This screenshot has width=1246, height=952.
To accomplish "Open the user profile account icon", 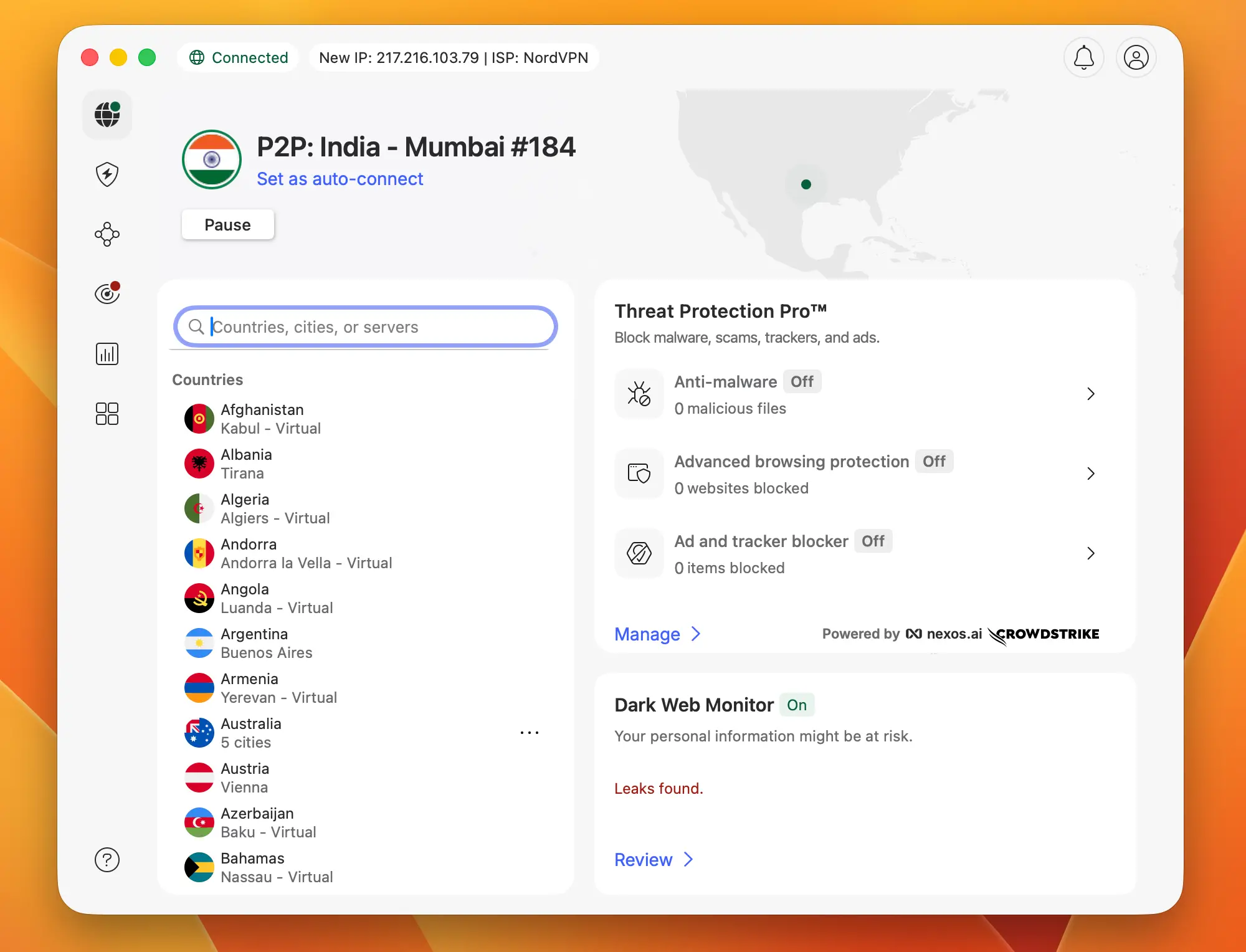I will tap(1136, 57).
